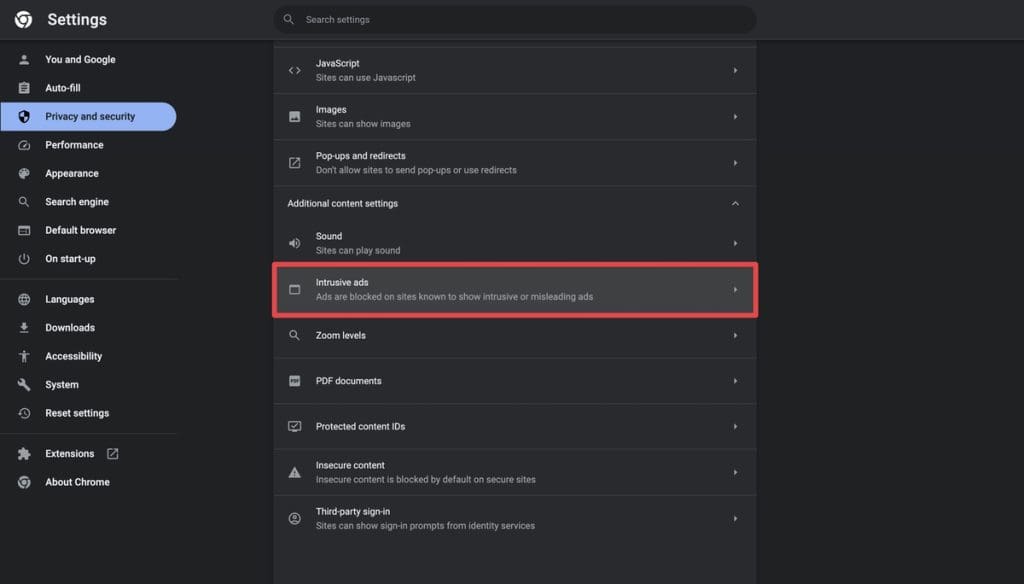The image size is (1024, 584).
Task: Open the Downloads settings section
Action: coord(70,328)
